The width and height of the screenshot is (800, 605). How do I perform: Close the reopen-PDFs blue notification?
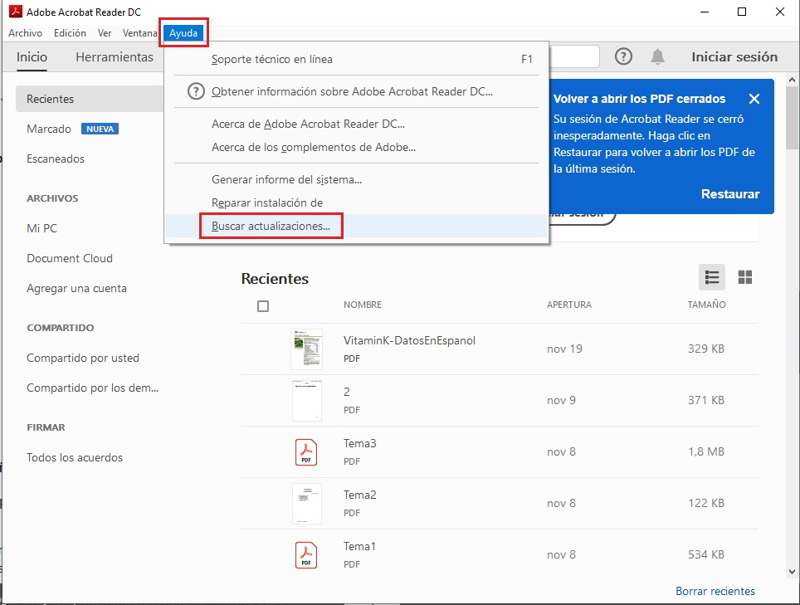click(x=754, y=99)
